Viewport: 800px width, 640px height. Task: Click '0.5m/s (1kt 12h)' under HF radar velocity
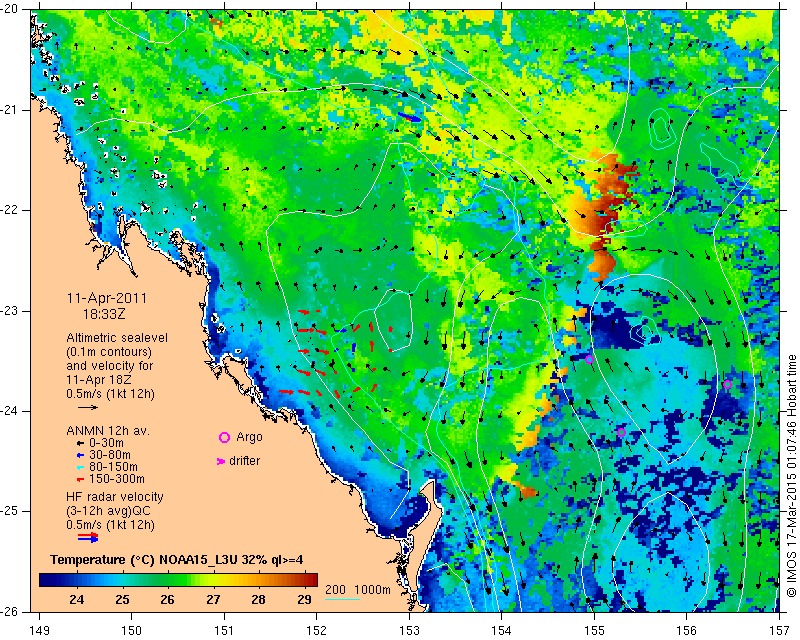pos(110,525)
